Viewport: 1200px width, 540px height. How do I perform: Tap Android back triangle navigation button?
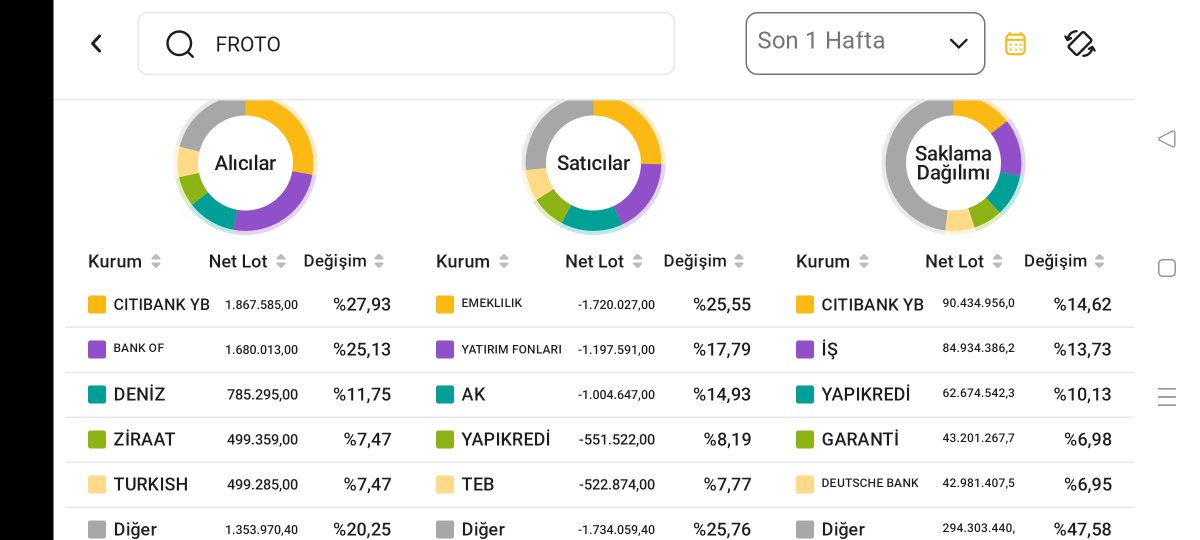pyautogui.click(x=1166, y=139)
